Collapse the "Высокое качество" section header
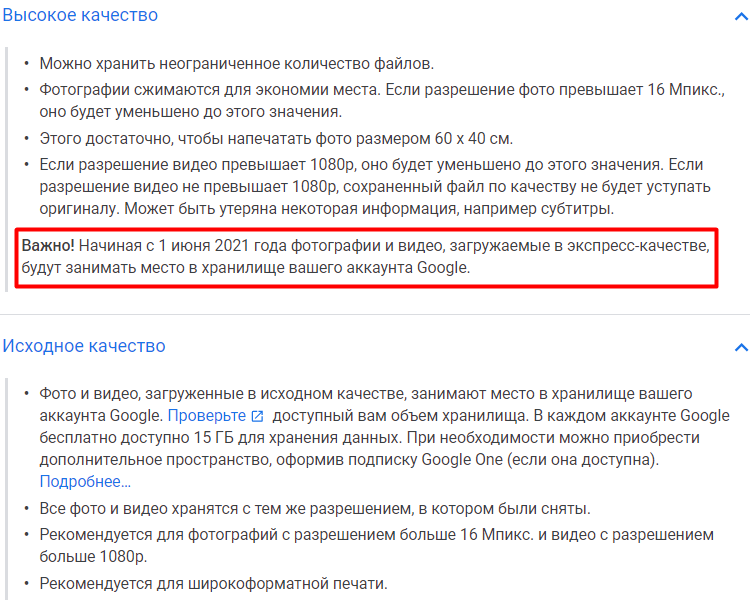 [80, 16]
